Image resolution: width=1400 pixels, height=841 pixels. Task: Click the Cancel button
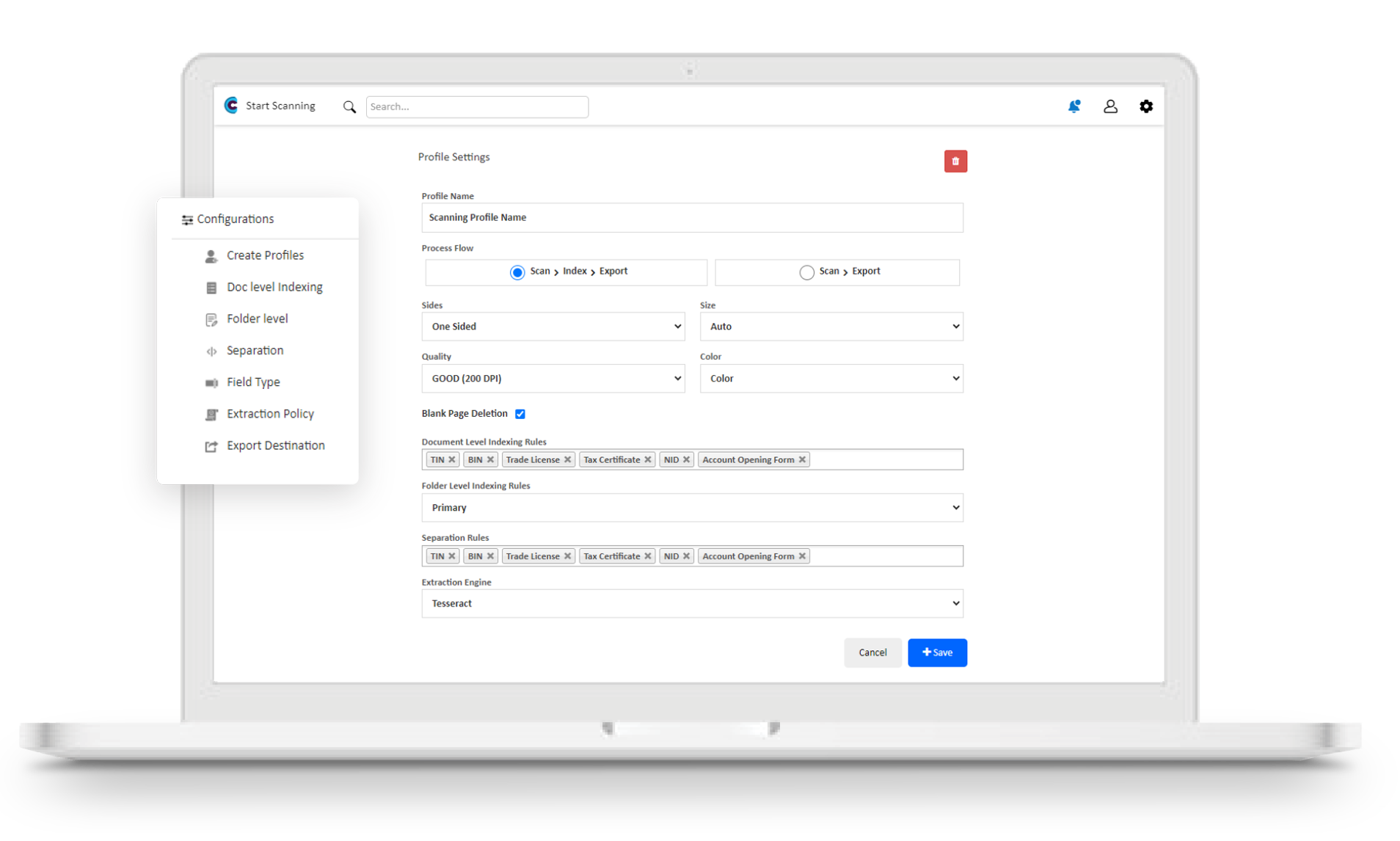tap(872, 652)
